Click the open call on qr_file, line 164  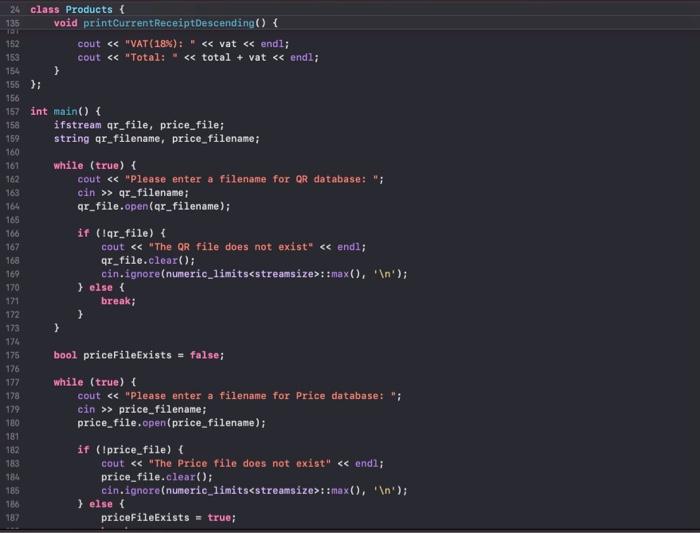tap(136, 206)
